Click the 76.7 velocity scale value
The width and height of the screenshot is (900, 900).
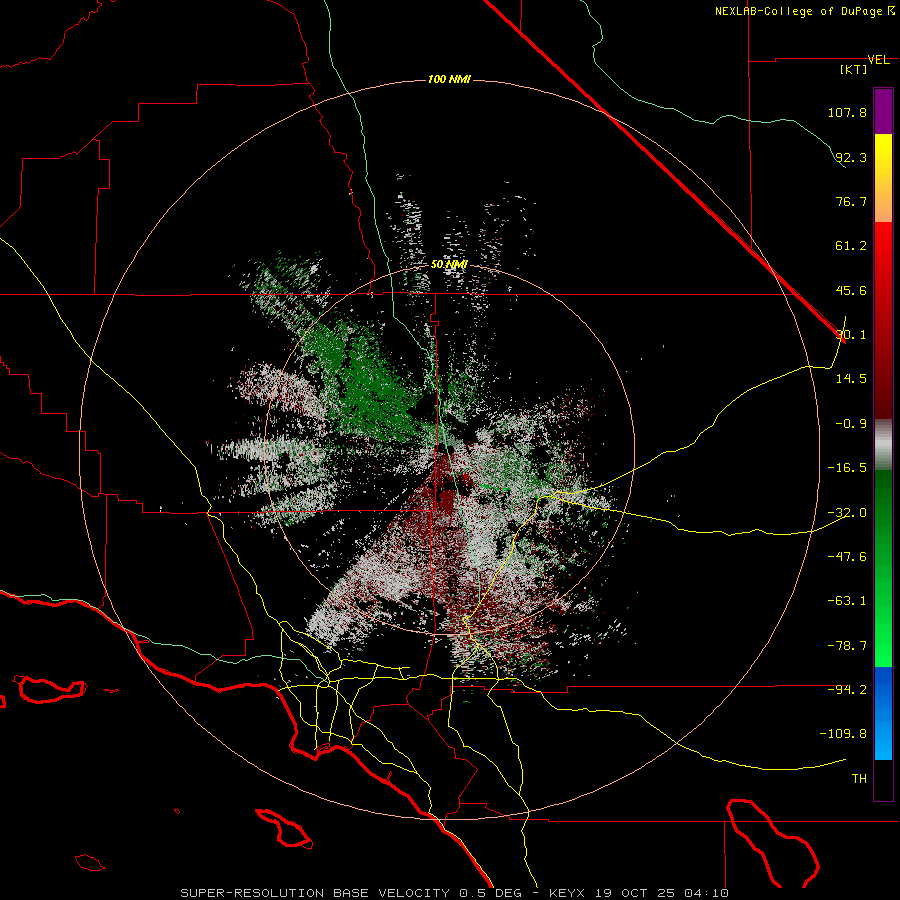(x=851, y=201)
